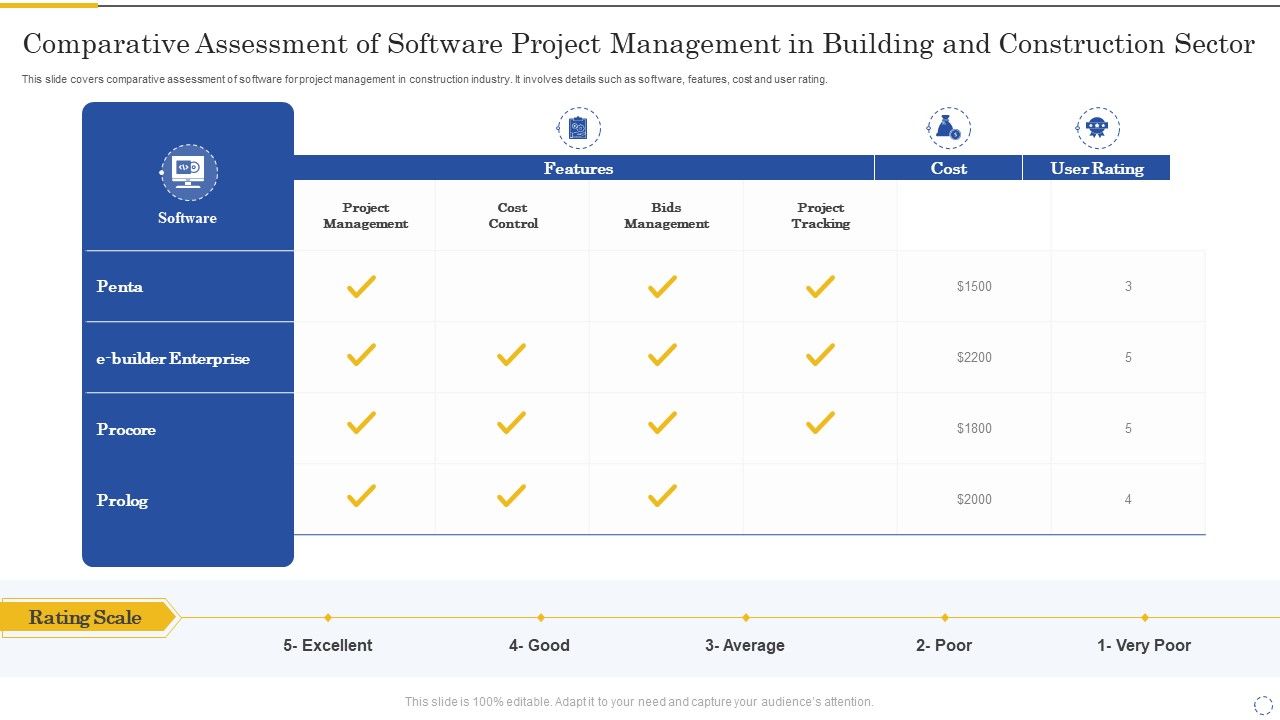Click e-builder Enterprise's Bids Management checkmark
1280x720 pixels.
[x=662, y=354]
